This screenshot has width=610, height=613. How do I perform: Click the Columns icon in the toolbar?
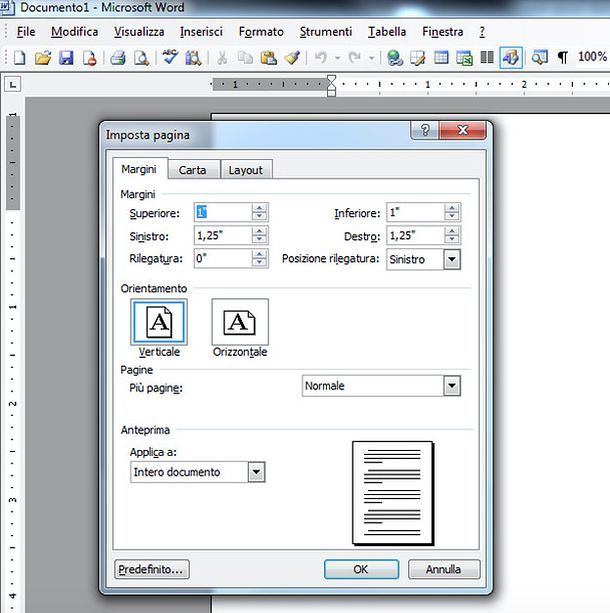click(x=487, y=58)
